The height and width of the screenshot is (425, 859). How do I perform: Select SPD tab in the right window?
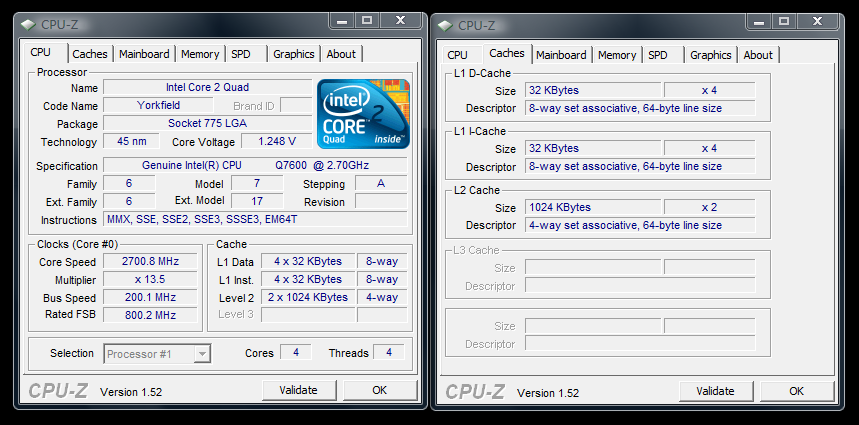(657, 55)
